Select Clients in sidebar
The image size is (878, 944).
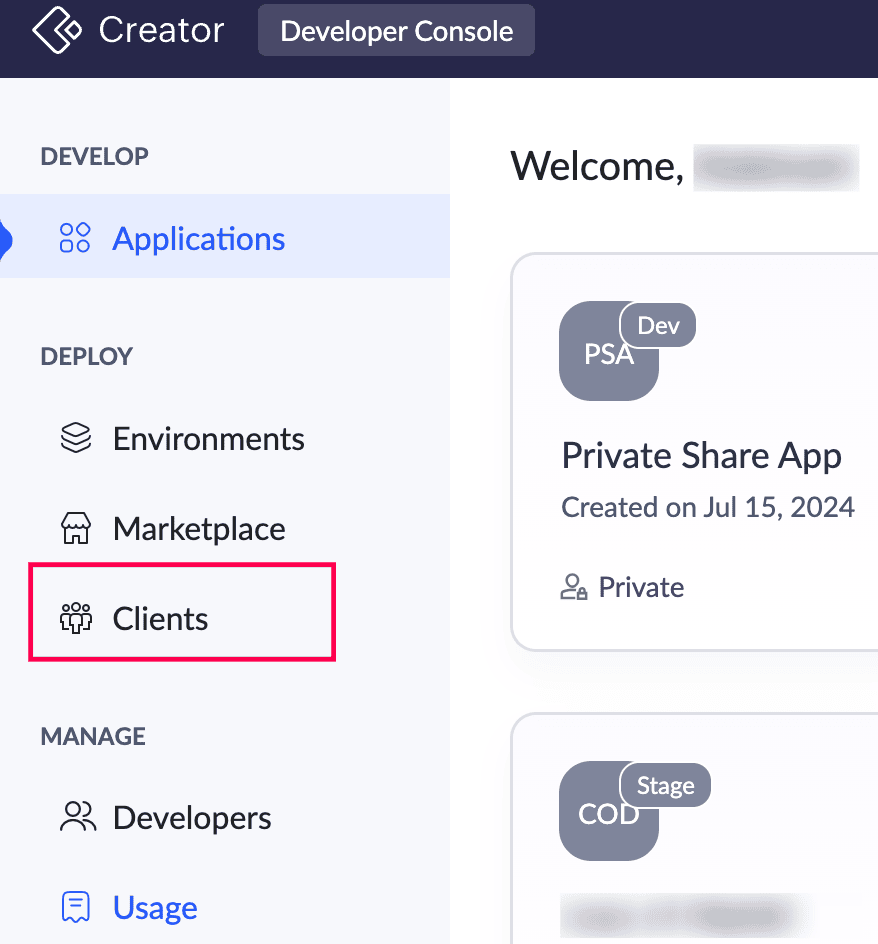coord(160,618)
